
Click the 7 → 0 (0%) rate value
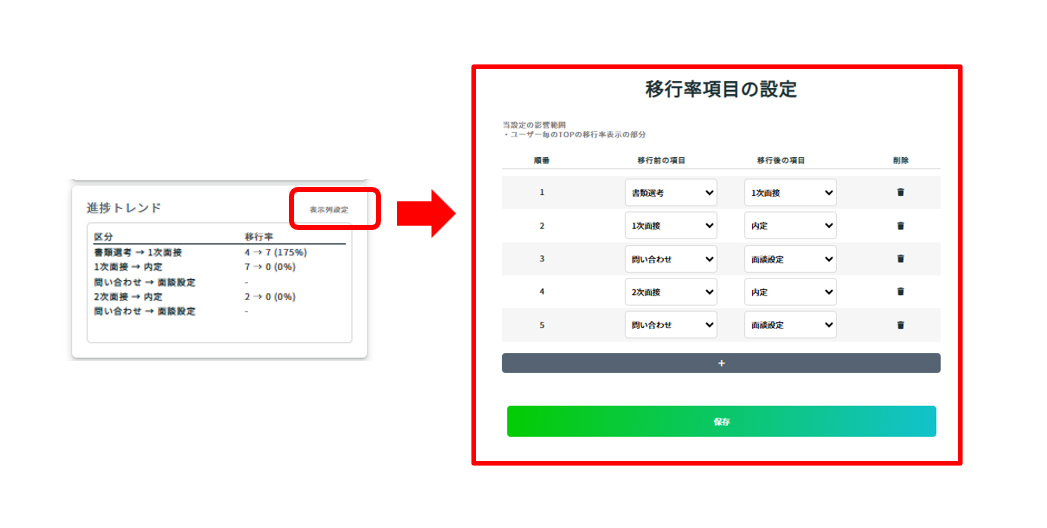pos(270,267)
